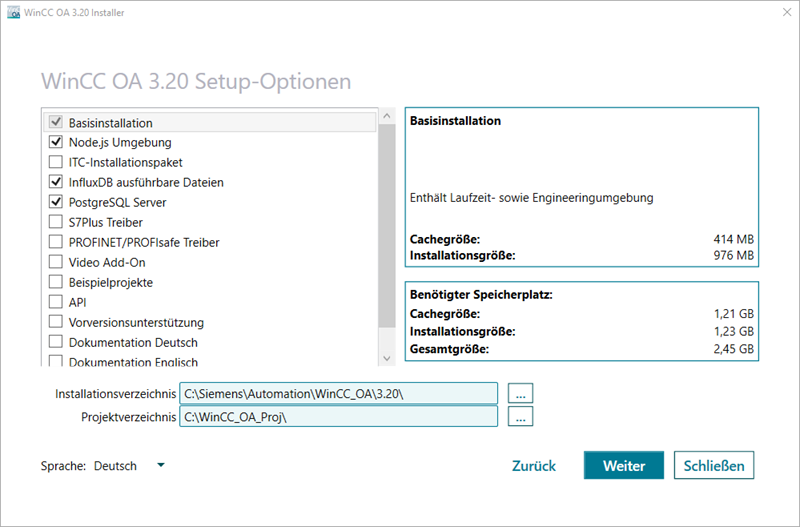Click the Gesamtgröße value 2,45 GB

point(734,349)
